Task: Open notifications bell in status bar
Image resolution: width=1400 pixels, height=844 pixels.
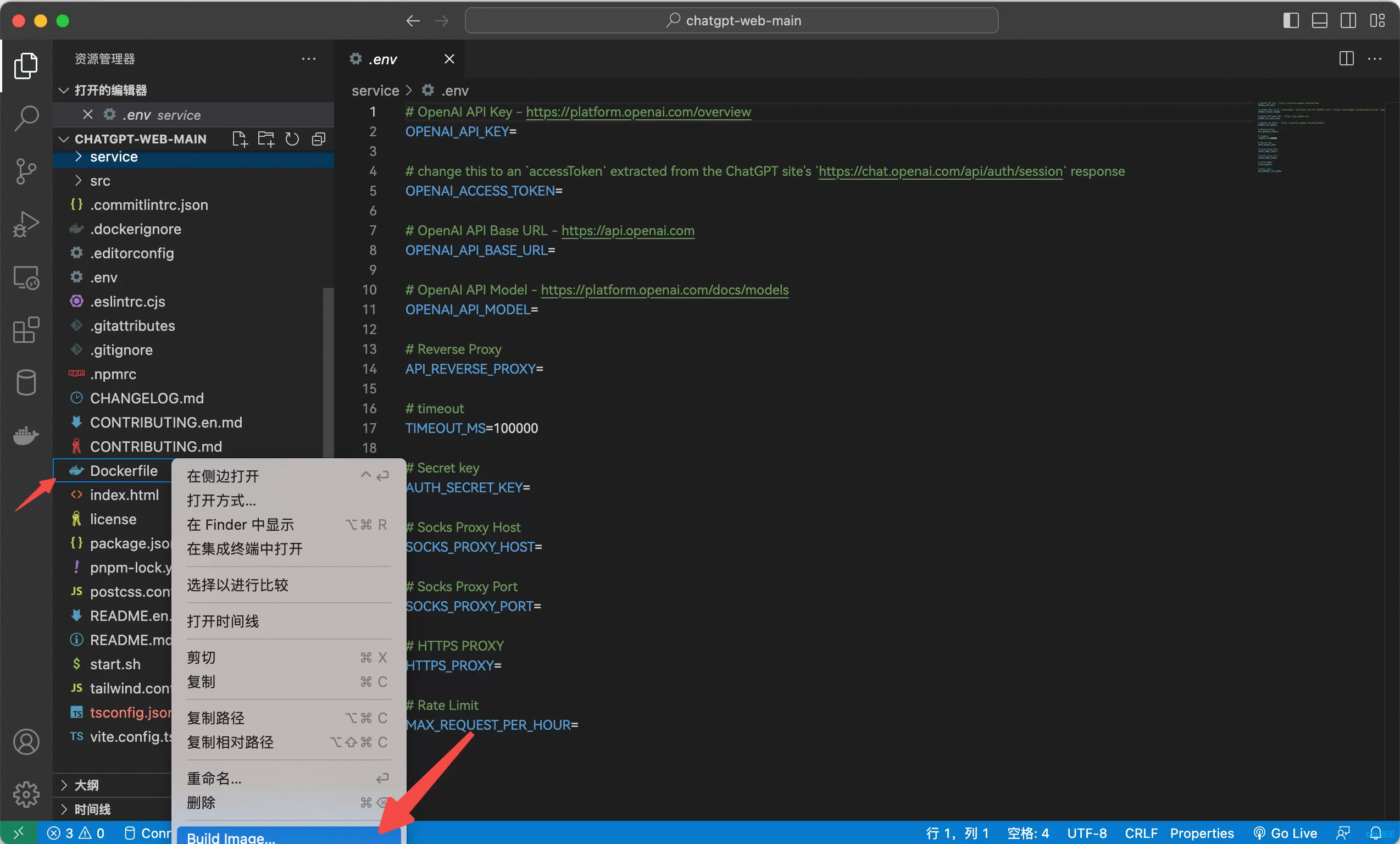Action: [1375, 832]
